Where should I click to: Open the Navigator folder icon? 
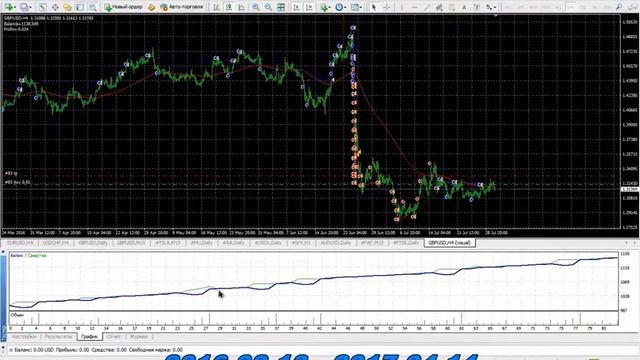click(67, 7)
